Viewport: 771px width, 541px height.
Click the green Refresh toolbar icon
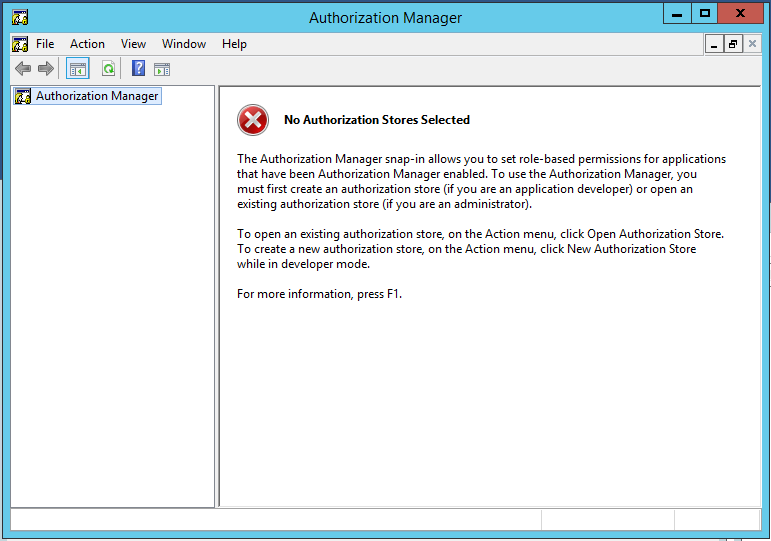click(x=108, y=69)
